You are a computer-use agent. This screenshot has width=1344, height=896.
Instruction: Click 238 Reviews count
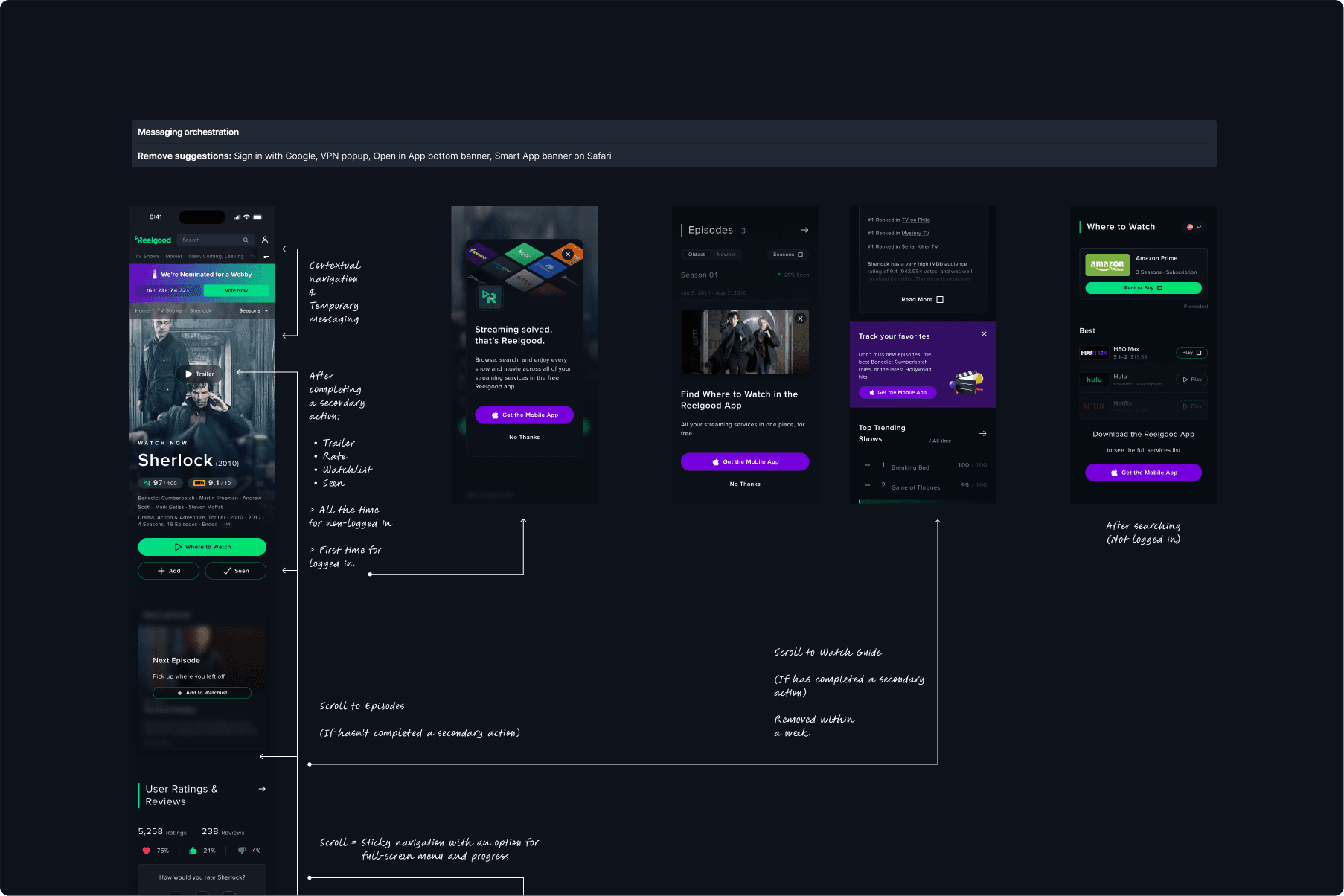point(223,832)
